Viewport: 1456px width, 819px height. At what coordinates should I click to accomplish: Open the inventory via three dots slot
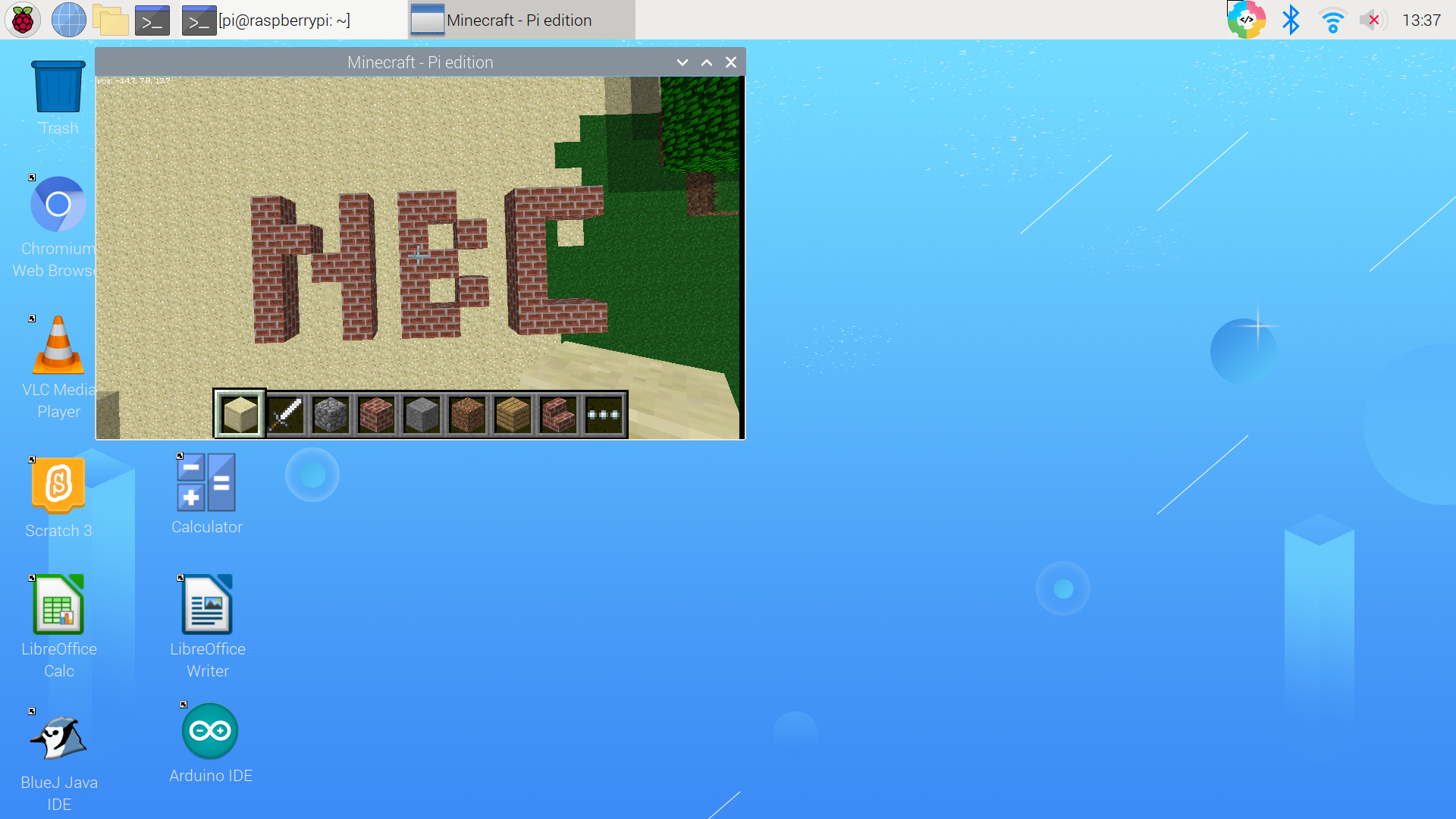(x=604, y=414)
